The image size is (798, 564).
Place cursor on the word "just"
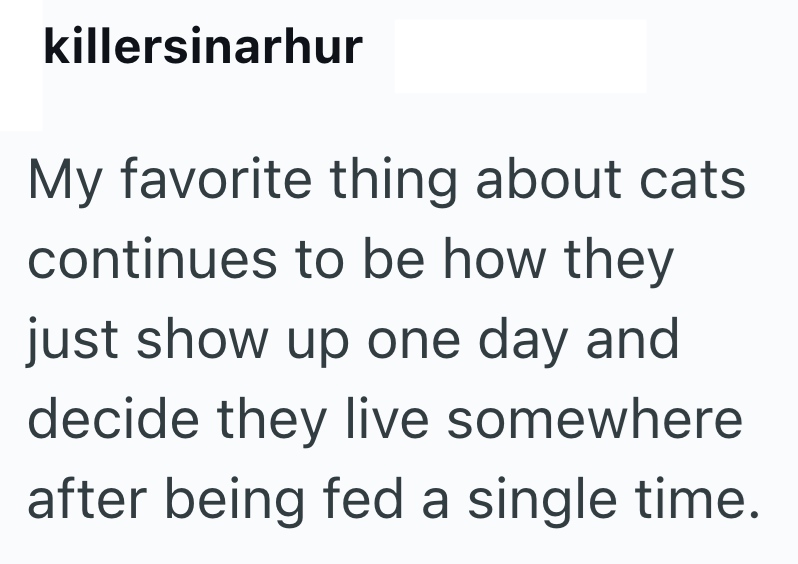[x=68, y=340]
